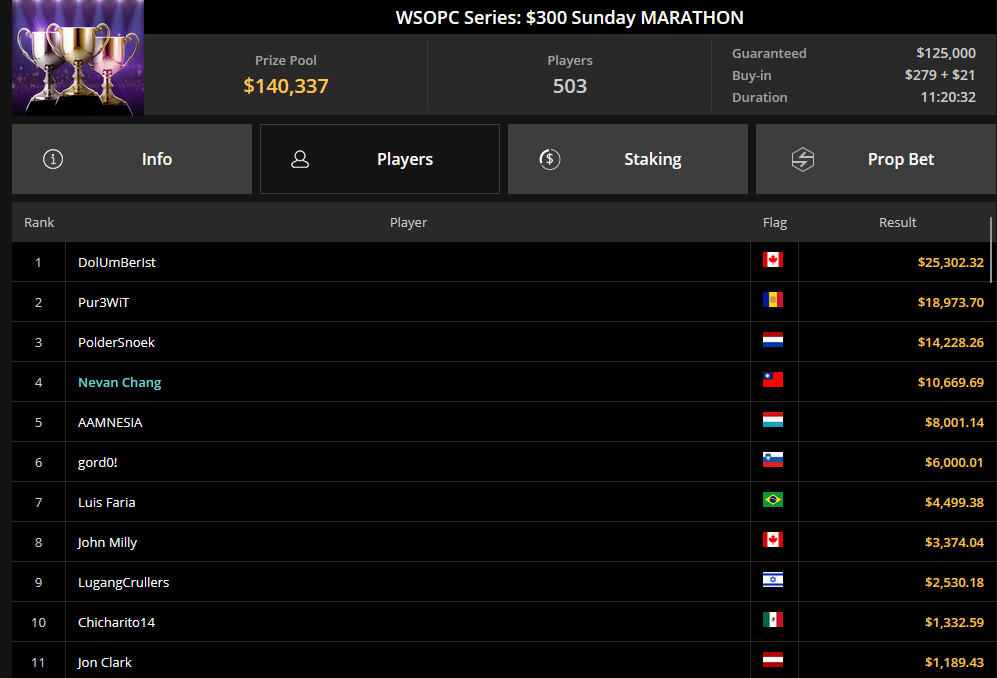Image resolution: width=997 pixels, height=678 pixels.
Task: Click the Brazil flag beside Luis Faria
Action: coord(773,499)
